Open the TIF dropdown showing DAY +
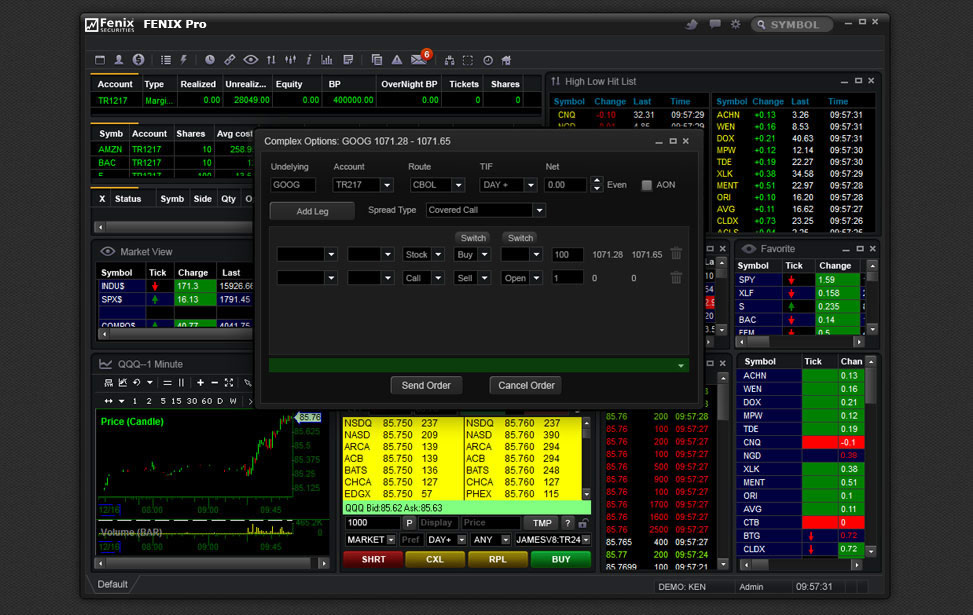This screenshot has height=615, width=973. [x=508, y=185]
